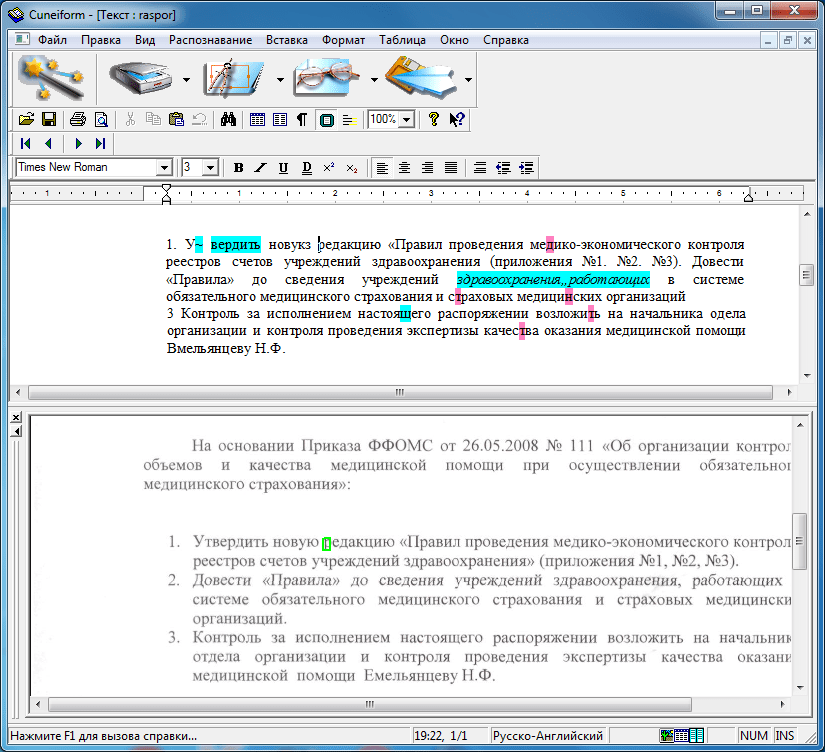Screen dimensions: 825x752
Task: Open the Распознавание menu
Action: 210,40
